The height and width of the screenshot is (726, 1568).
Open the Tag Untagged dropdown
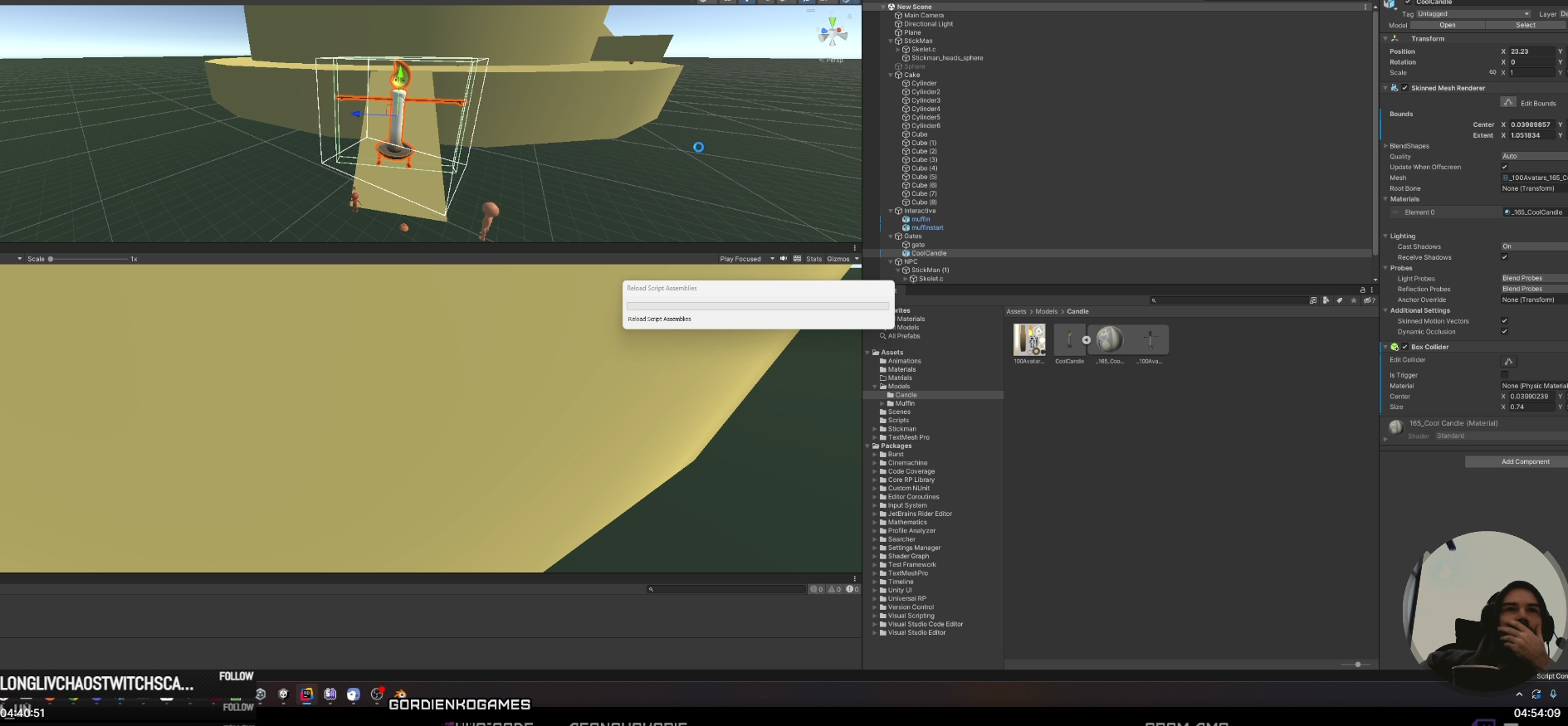coord(1473,14)
